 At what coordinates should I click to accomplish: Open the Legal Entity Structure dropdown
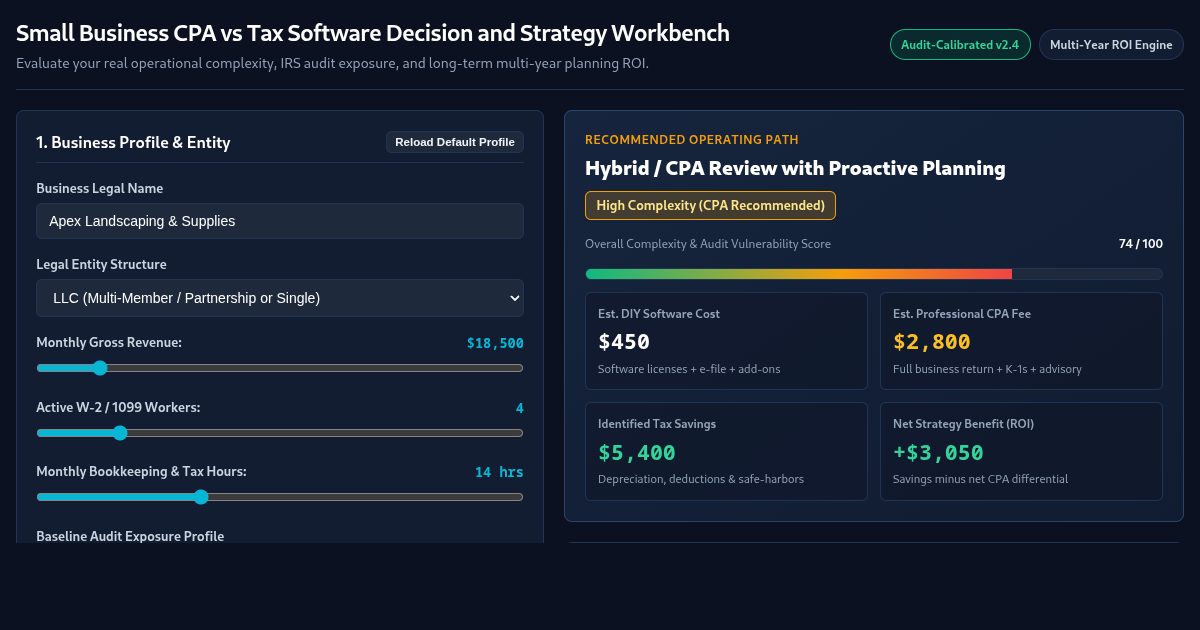tap(280, 298)
